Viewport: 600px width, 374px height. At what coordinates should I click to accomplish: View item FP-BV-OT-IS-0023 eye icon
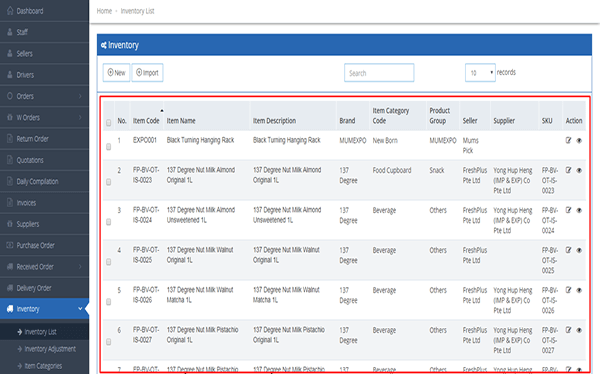click(579, 170)
